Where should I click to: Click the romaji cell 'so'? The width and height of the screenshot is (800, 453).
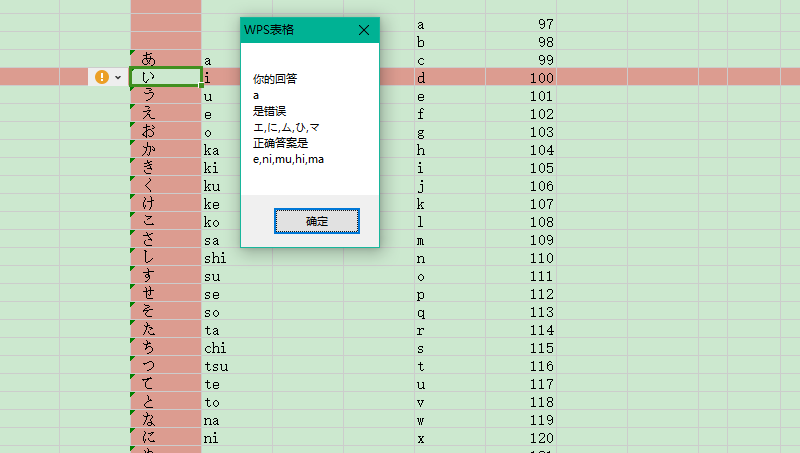[237, 312]
